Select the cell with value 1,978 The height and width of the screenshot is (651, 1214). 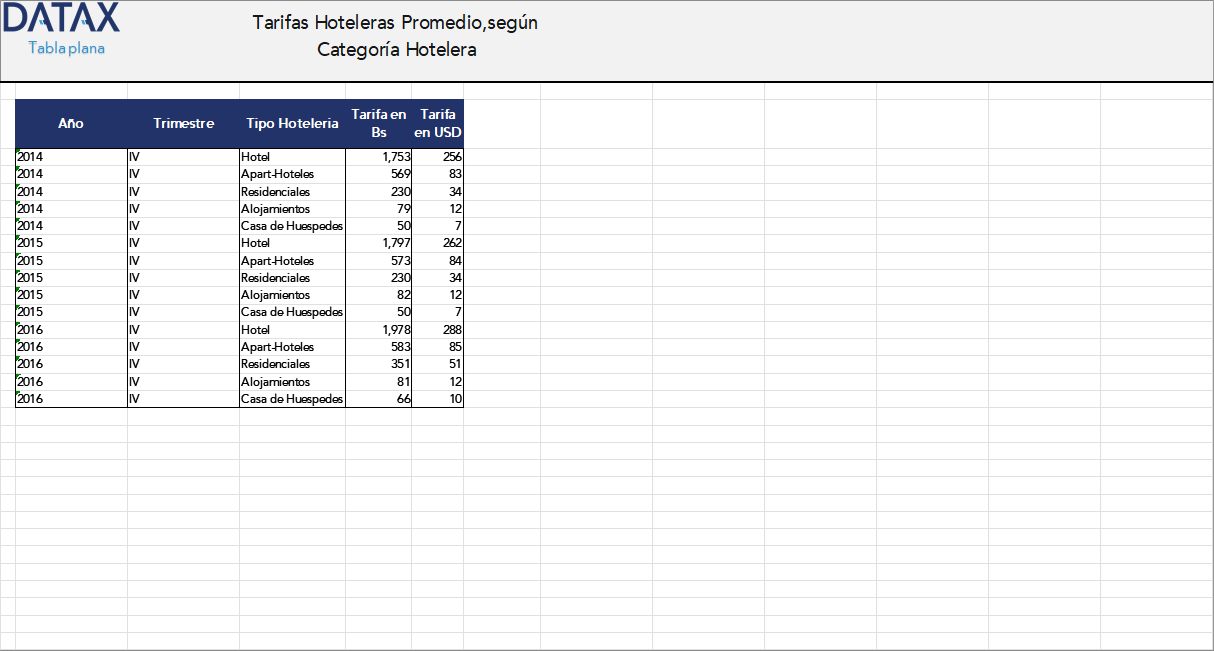click(378, 330)
